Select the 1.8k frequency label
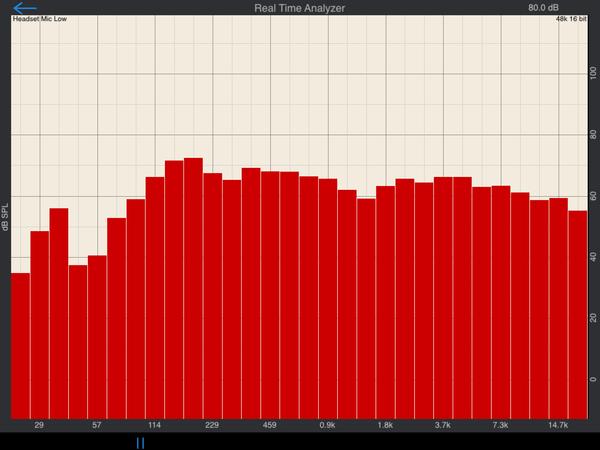Screen dimensions: 600x450 click(385, 425)
